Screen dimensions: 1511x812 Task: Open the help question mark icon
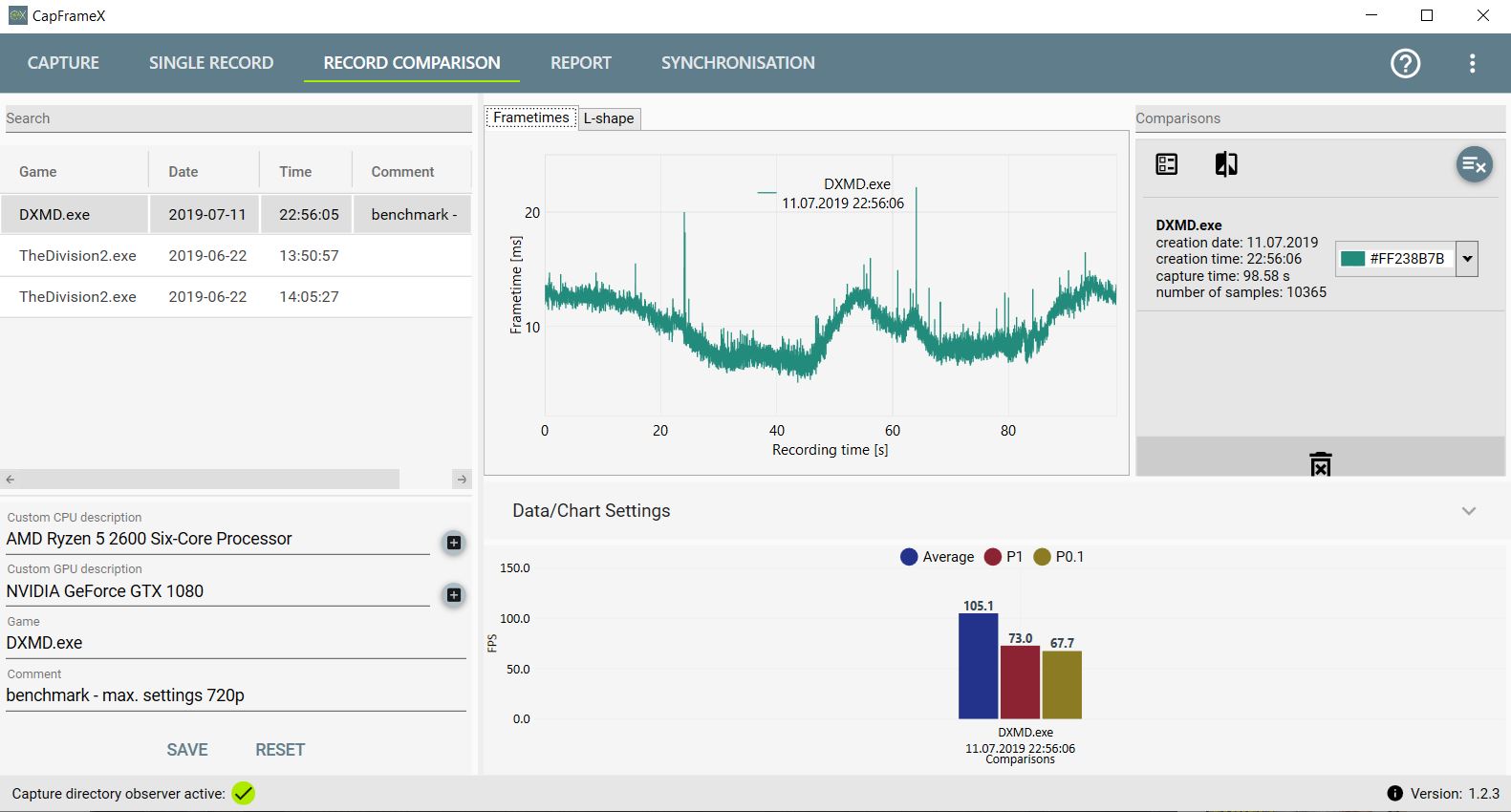tap(1405, 63)
